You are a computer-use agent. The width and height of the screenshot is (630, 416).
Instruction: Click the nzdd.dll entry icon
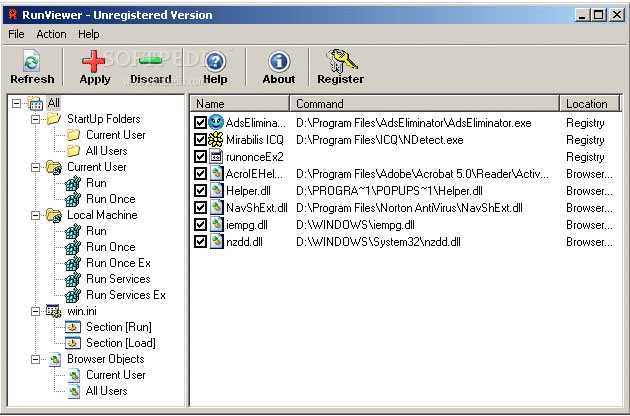click(216, 242)
